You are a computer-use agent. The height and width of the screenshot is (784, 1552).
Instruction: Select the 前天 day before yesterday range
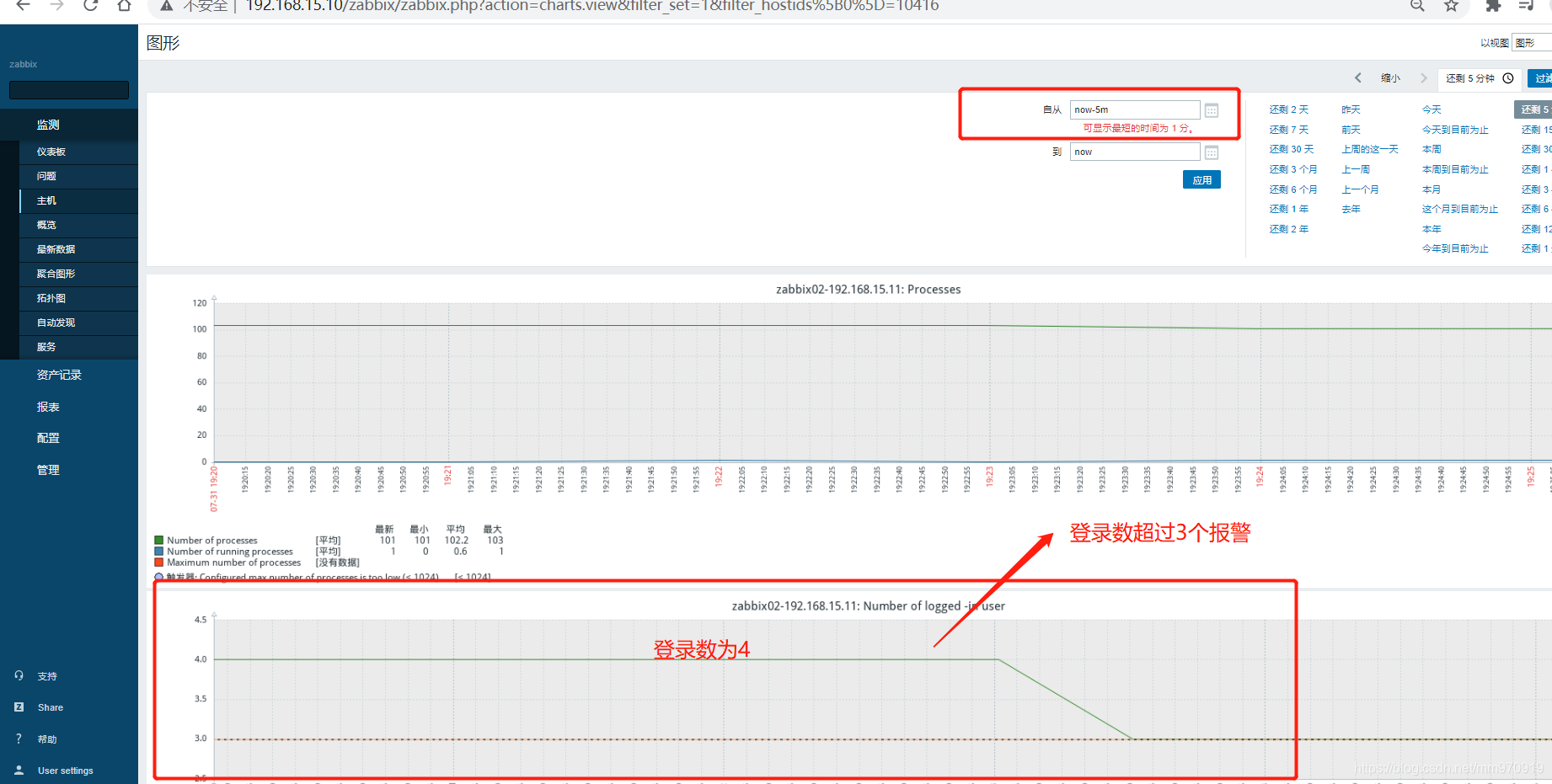[x=1351, y=130]
